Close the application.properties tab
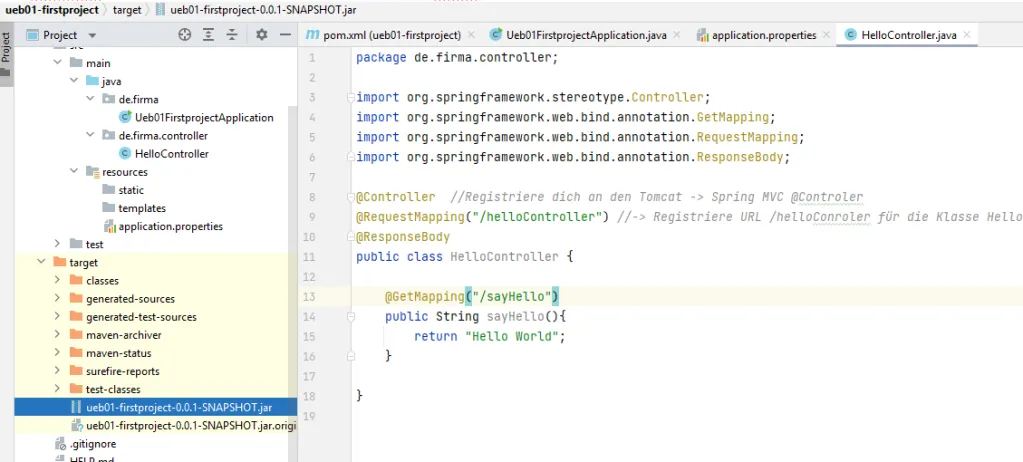1023x462 pixels. click(827, 35)
